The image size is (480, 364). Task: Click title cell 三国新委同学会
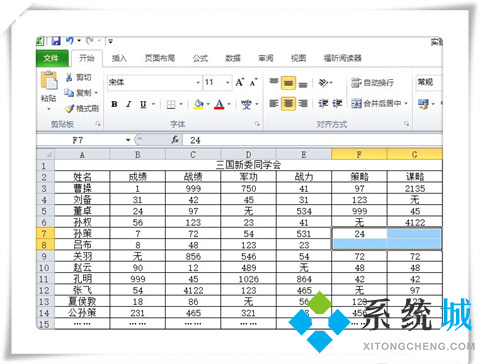coord(248,165)
